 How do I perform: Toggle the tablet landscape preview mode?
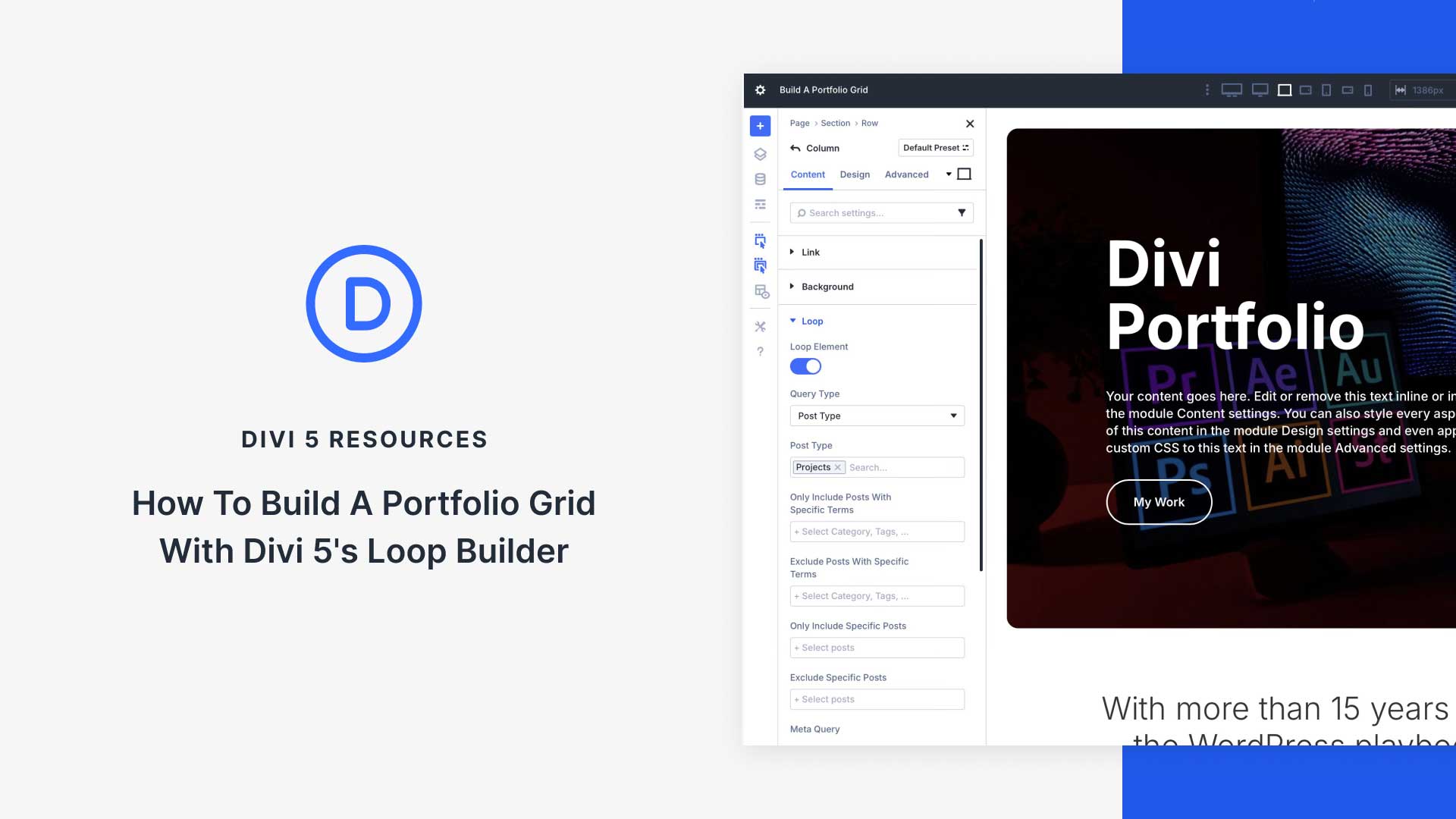coord(1306,89)
